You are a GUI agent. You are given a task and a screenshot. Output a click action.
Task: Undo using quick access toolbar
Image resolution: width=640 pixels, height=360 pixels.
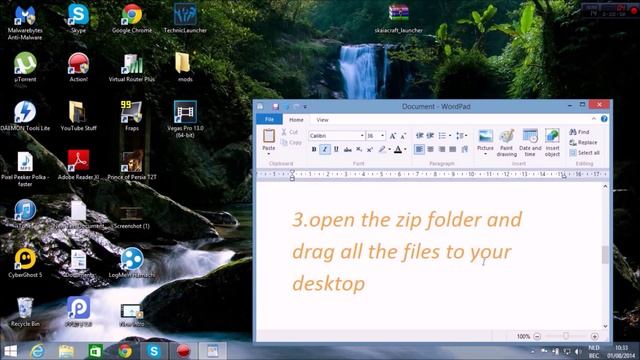coord(287,107)
